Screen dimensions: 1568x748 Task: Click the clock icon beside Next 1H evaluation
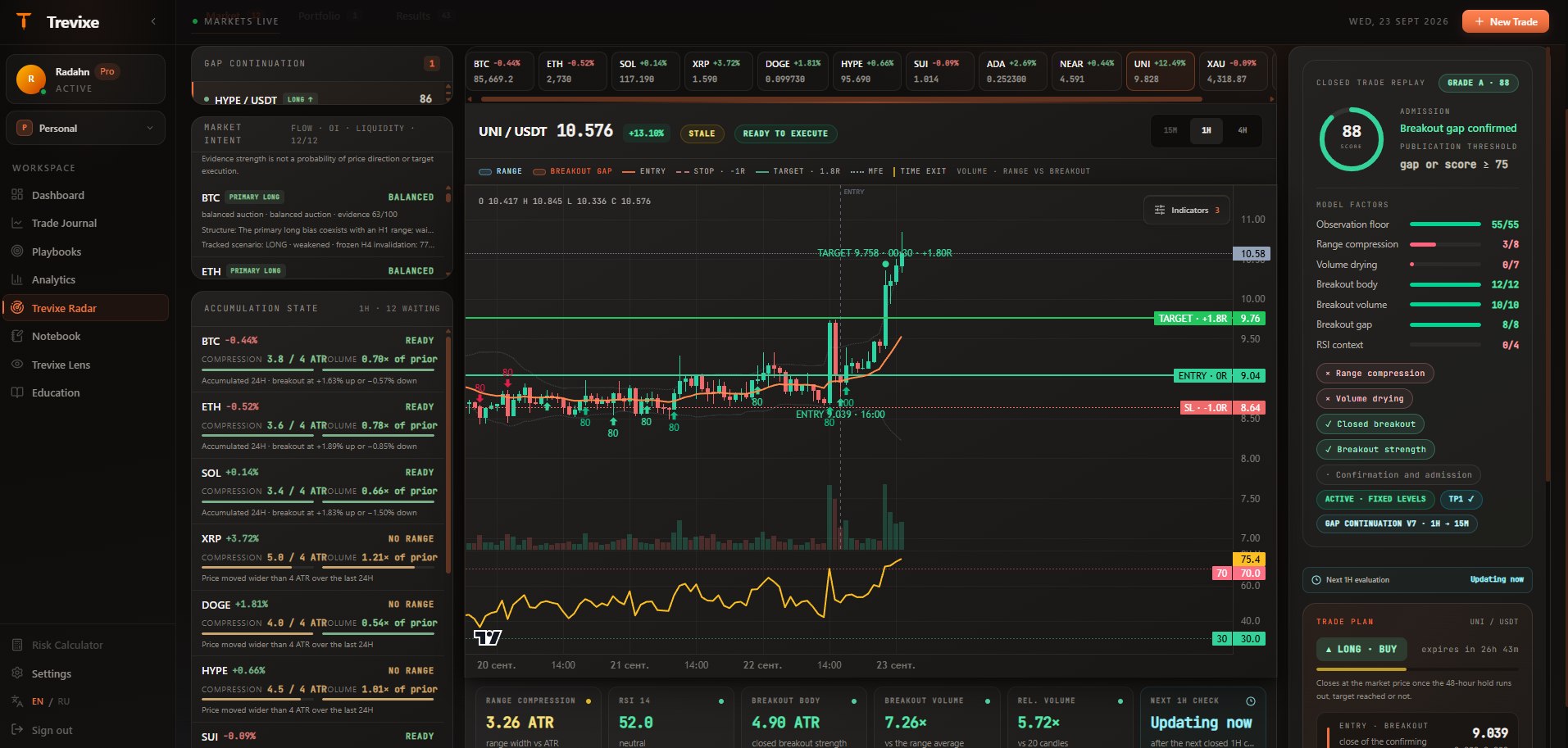[x=1316, y=580]
